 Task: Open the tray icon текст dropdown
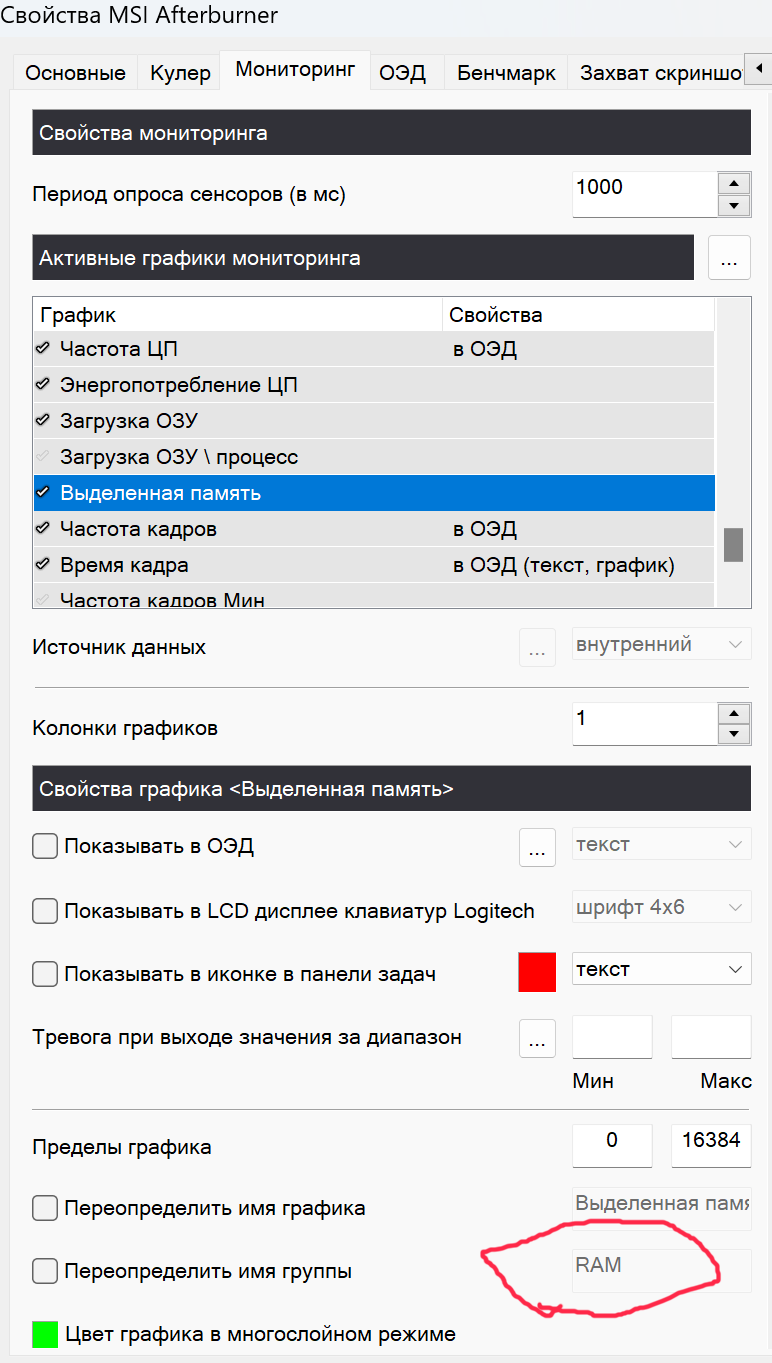661,969
